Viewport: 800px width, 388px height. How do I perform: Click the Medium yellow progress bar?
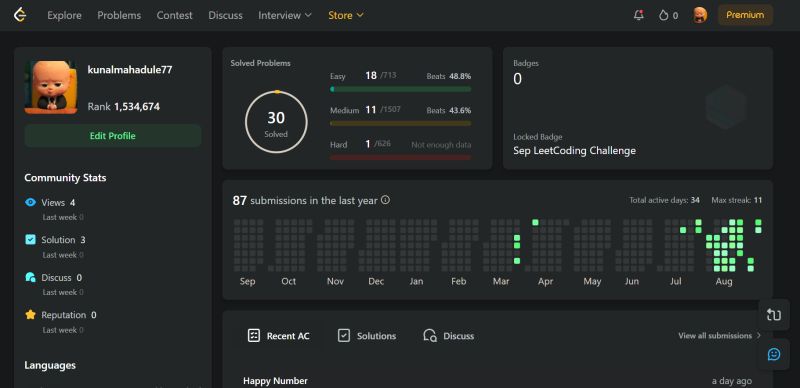click(x=401, y=123)
